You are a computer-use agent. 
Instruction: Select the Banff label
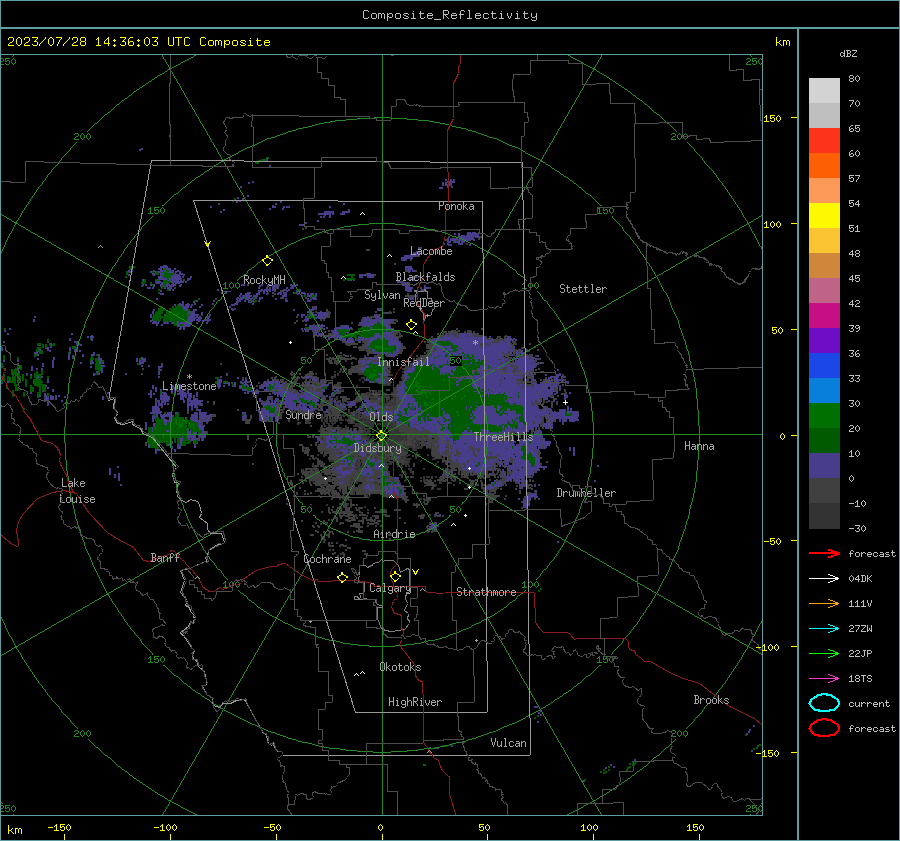tap(165, 557)
